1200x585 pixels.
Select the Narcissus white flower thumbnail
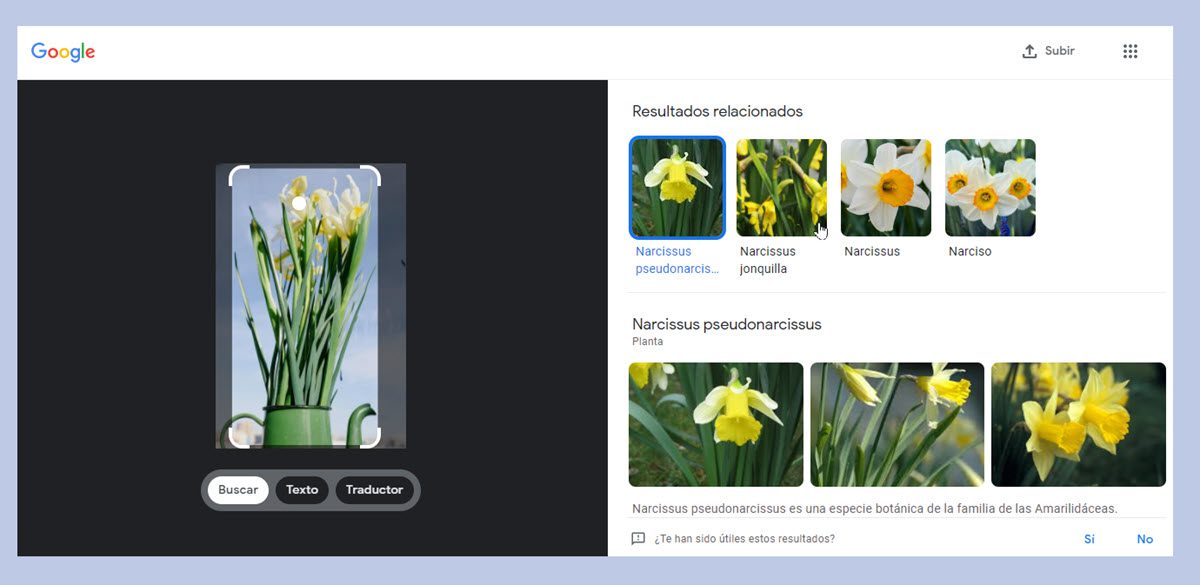885,187
